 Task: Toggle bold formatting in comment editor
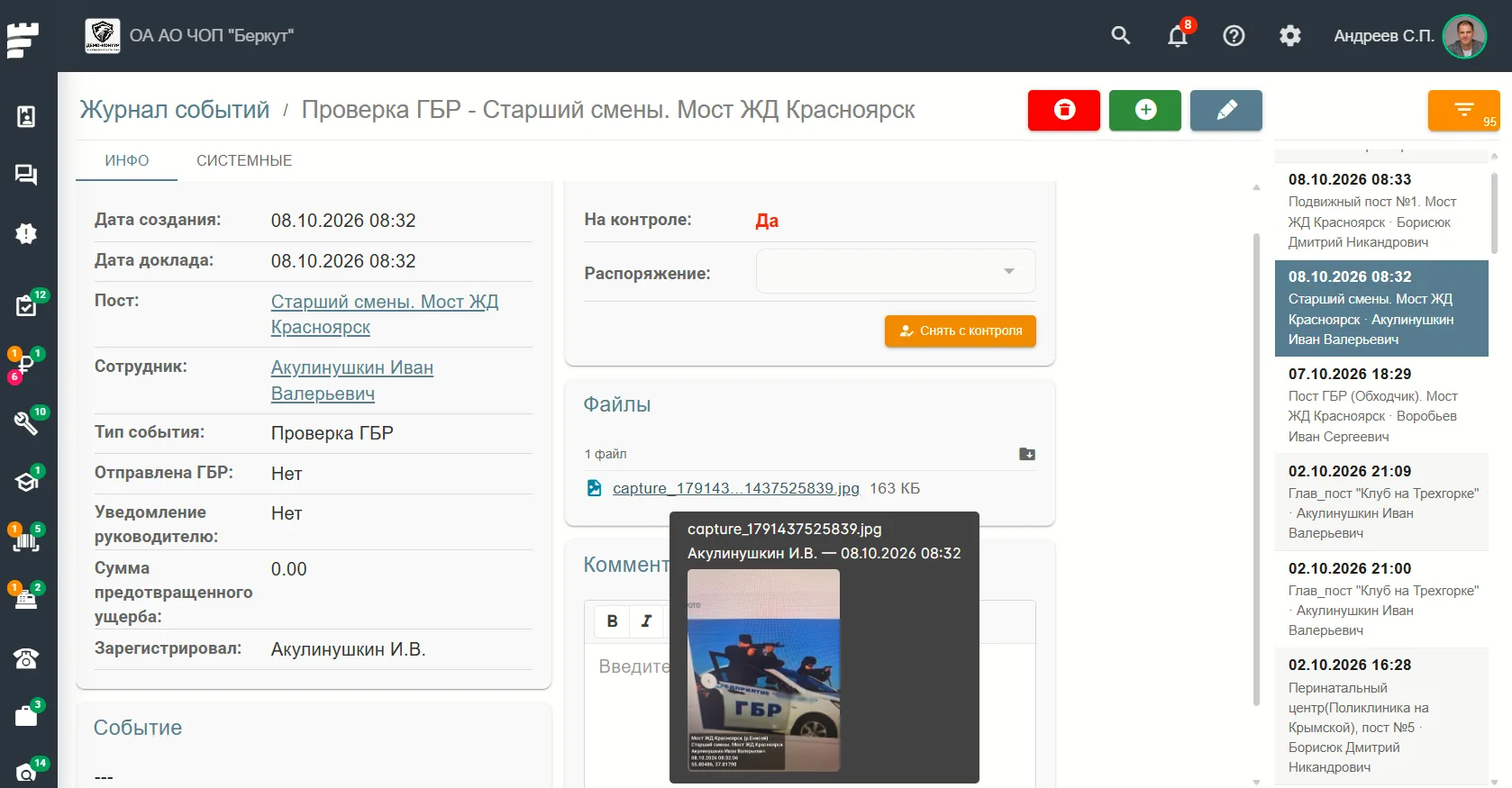tap(612, 620)
